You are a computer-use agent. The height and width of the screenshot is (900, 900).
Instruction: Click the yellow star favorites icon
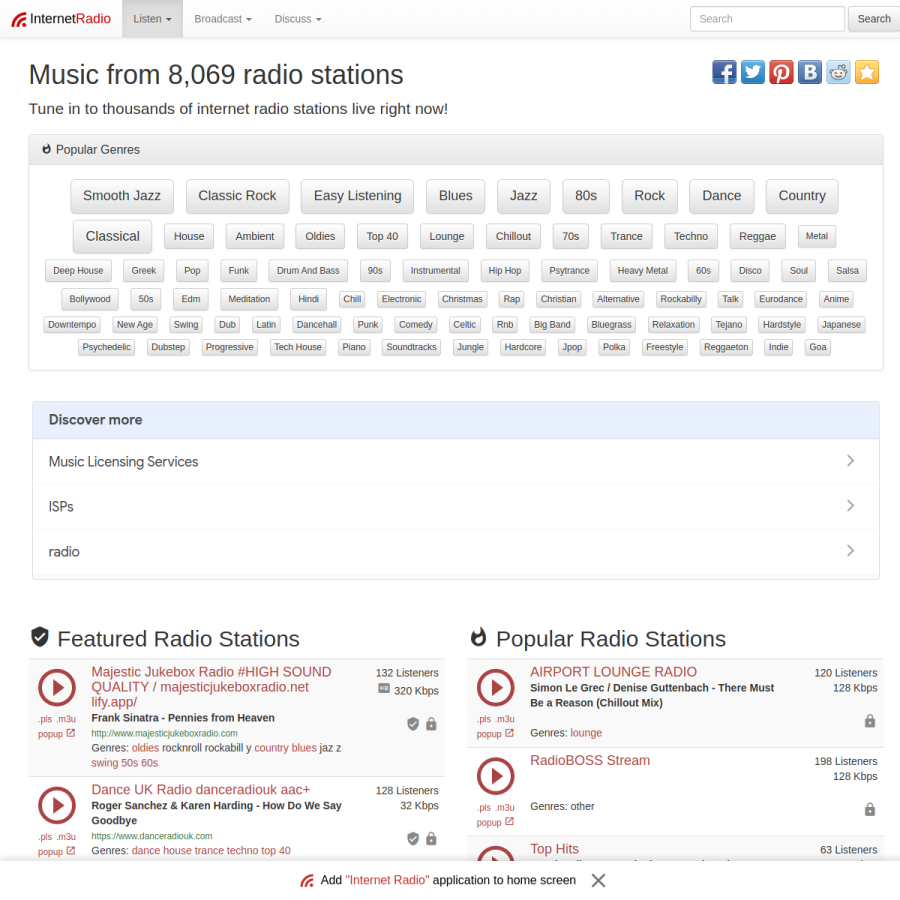pos(867,72)
